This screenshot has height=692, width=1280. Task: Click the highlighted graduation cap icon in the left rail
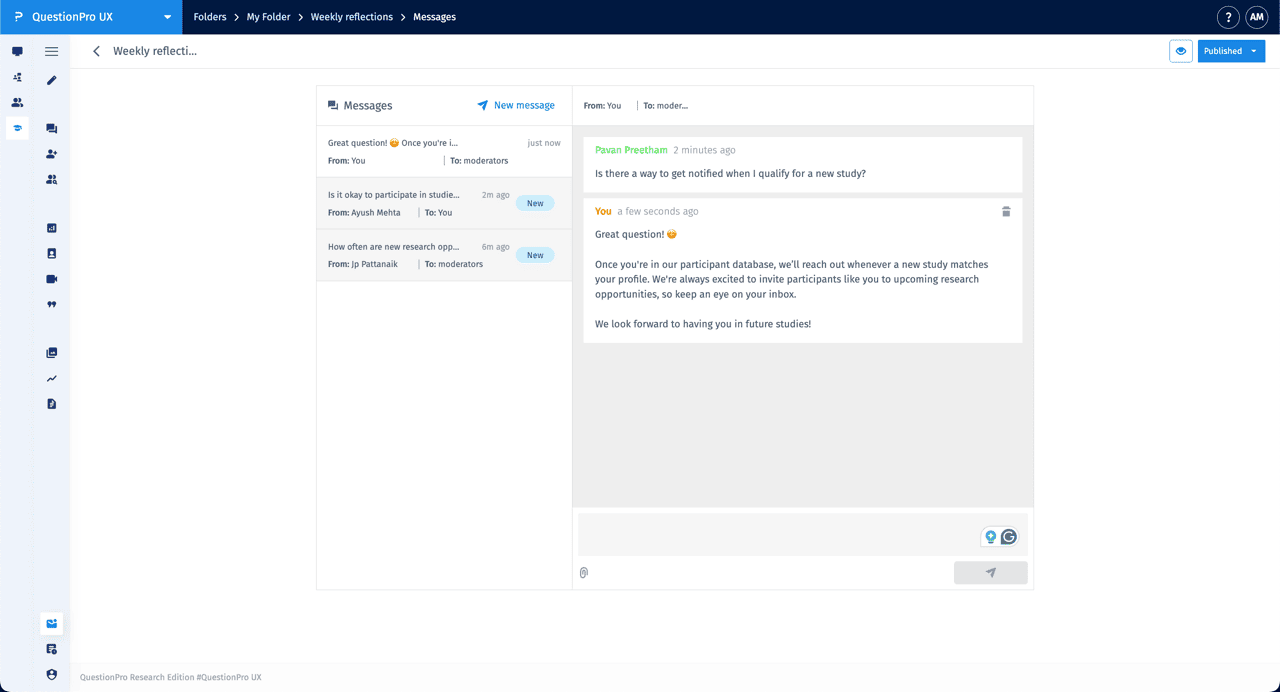pyautogui.click(x=17, y=128)
